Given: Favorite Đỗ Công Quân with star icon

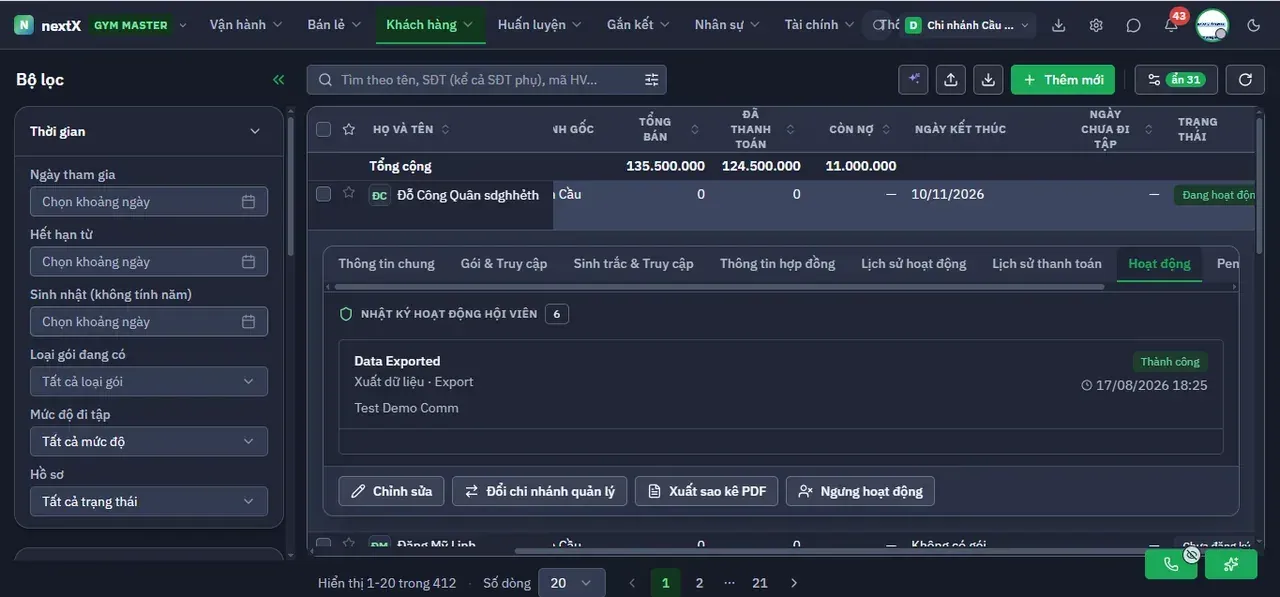Looking at the screenshot, I should pos(349,193).
